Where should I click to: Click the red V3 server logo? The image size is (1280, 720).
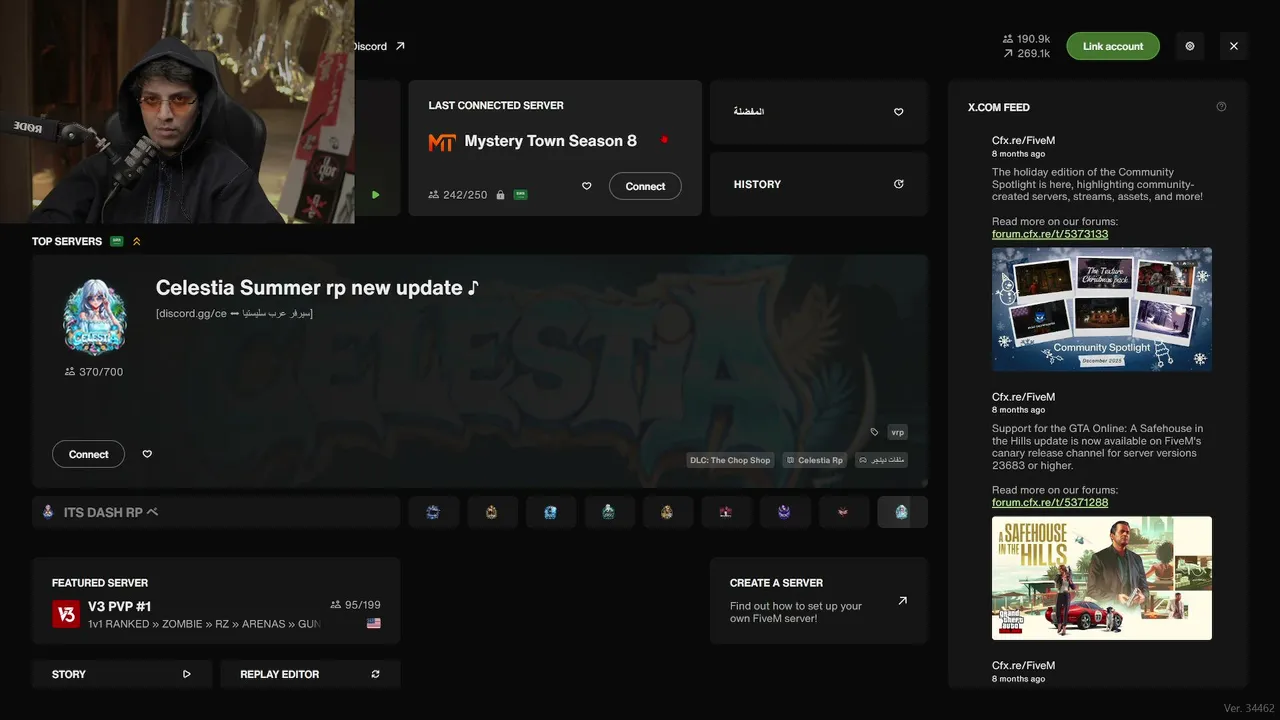tap(66, 614)
